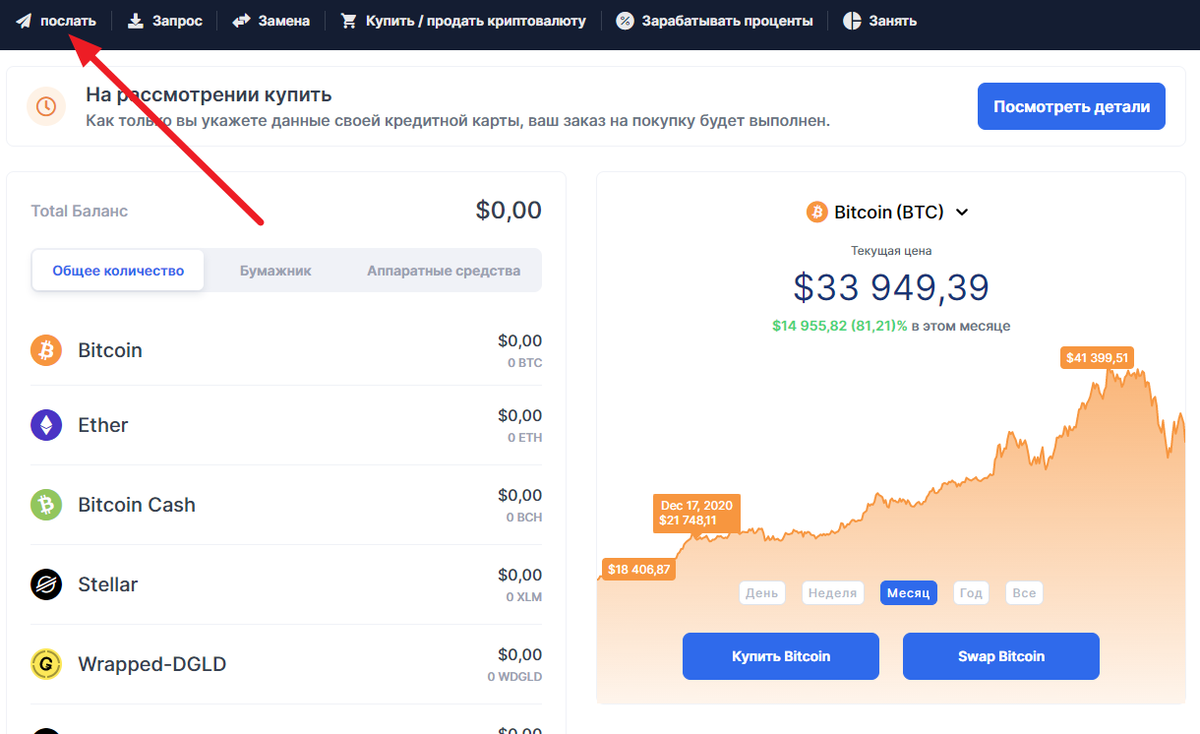
Task: Click the Bitcoin Cash name in the list
Action: [137, 505]
